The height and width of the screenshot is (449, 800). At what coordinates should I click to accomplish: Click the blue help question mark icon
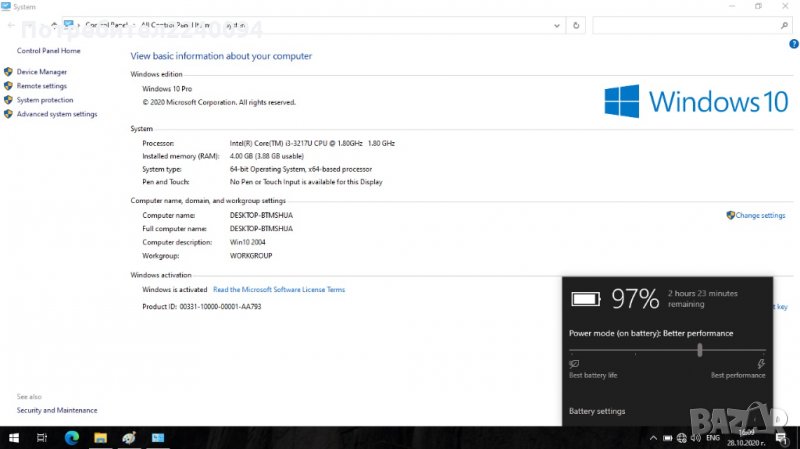(x=792, y=45)
